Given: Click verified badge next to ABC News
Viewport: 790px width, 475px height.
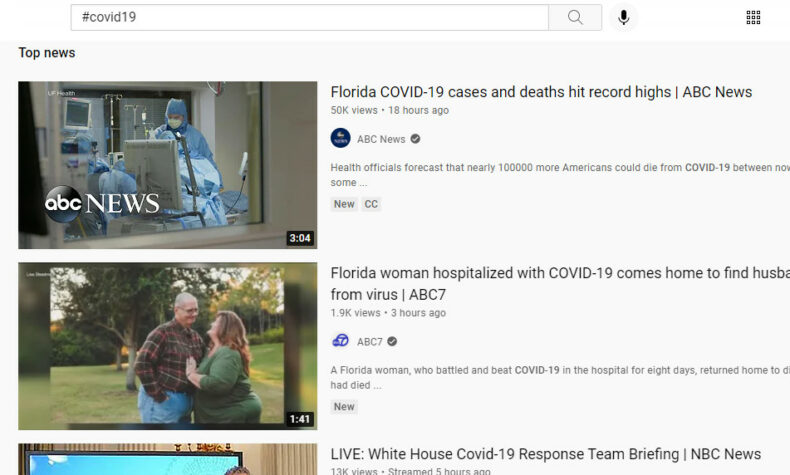Looking at the screenshot, I should coord(415,139).
